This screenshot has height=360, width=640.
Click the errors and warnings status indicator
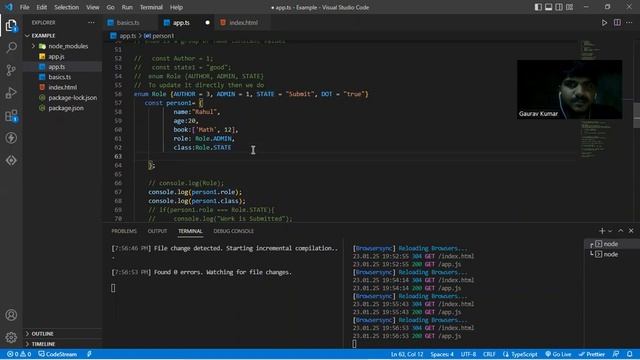coord(19,354)
